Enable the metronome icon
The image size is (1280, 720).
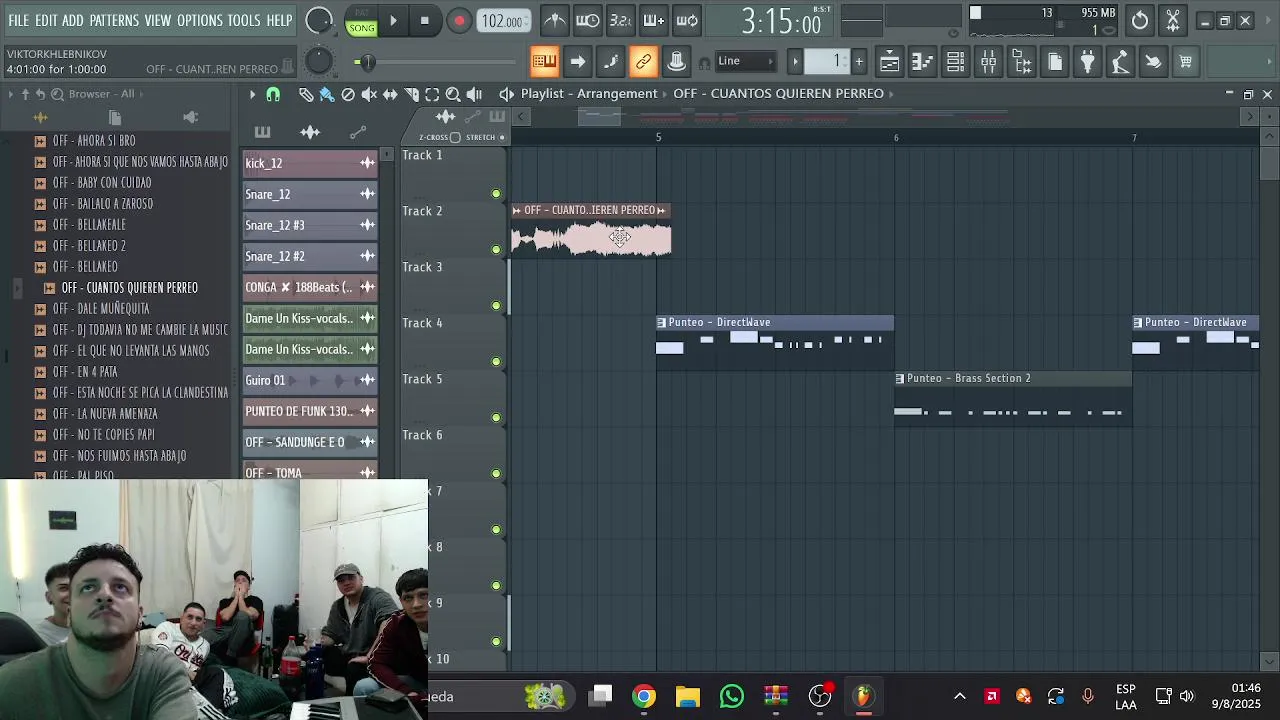555,20
